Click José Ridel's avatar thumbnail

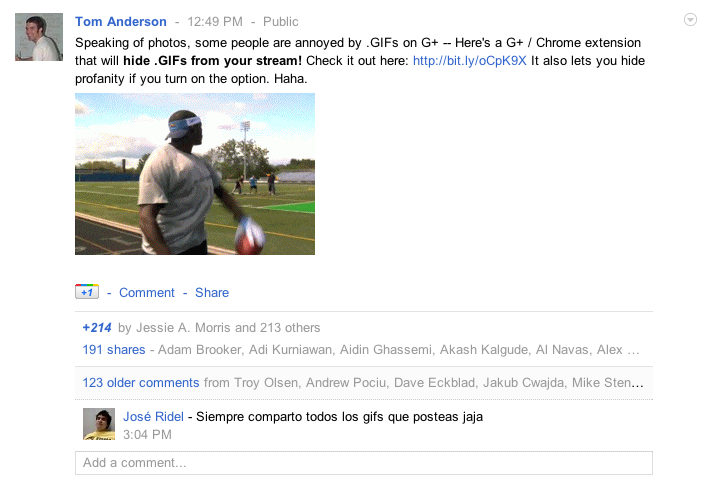pos(99,424)
